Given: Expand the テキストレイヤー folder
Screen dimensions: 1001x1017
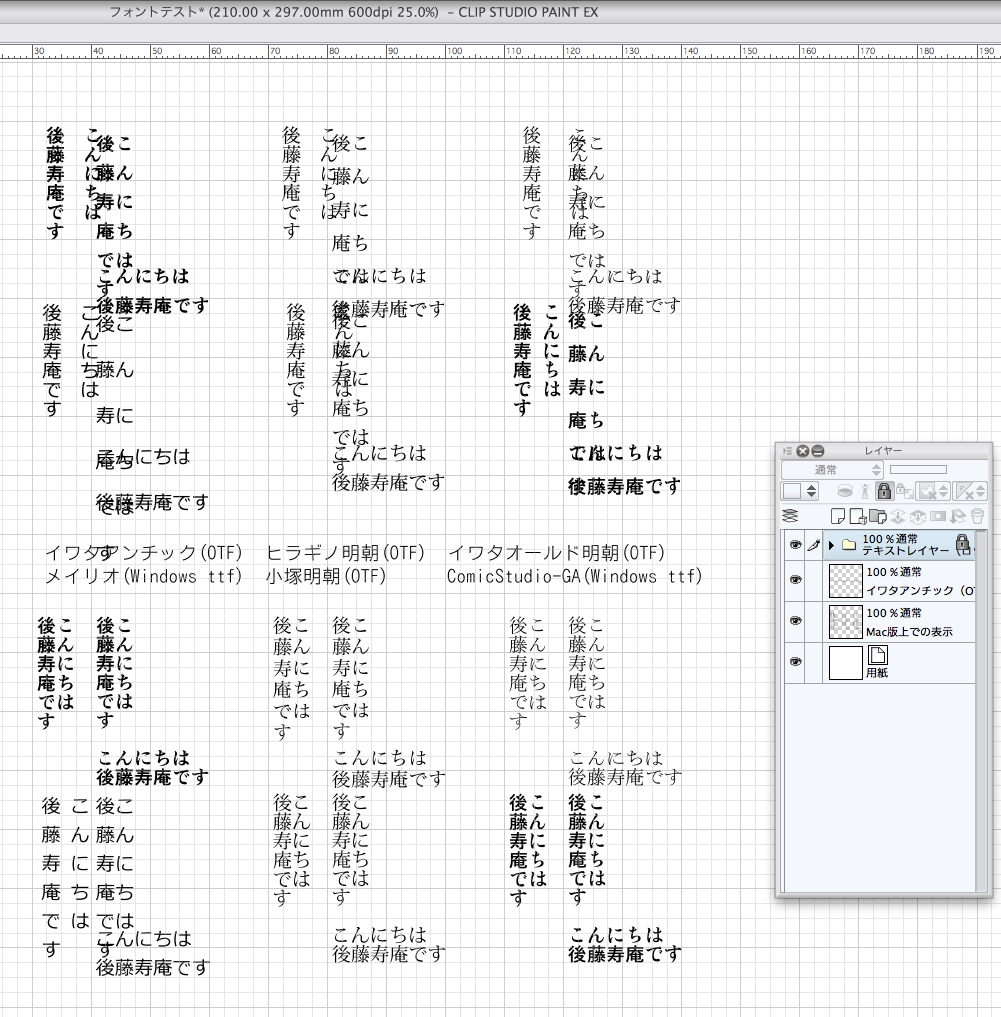Looking at the screenshot, I should (x=831, y=545).
